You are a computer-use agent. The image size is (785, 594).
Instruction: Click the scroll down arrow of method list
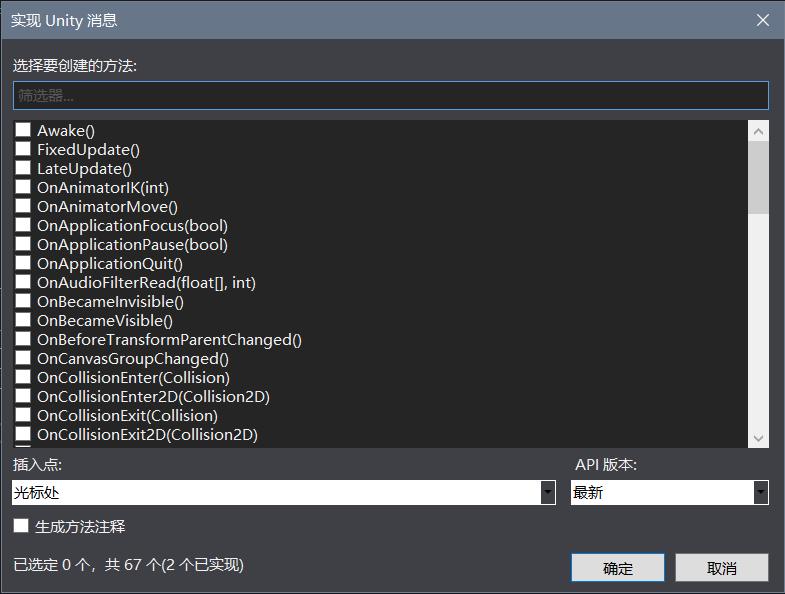(x=758, y=438)
